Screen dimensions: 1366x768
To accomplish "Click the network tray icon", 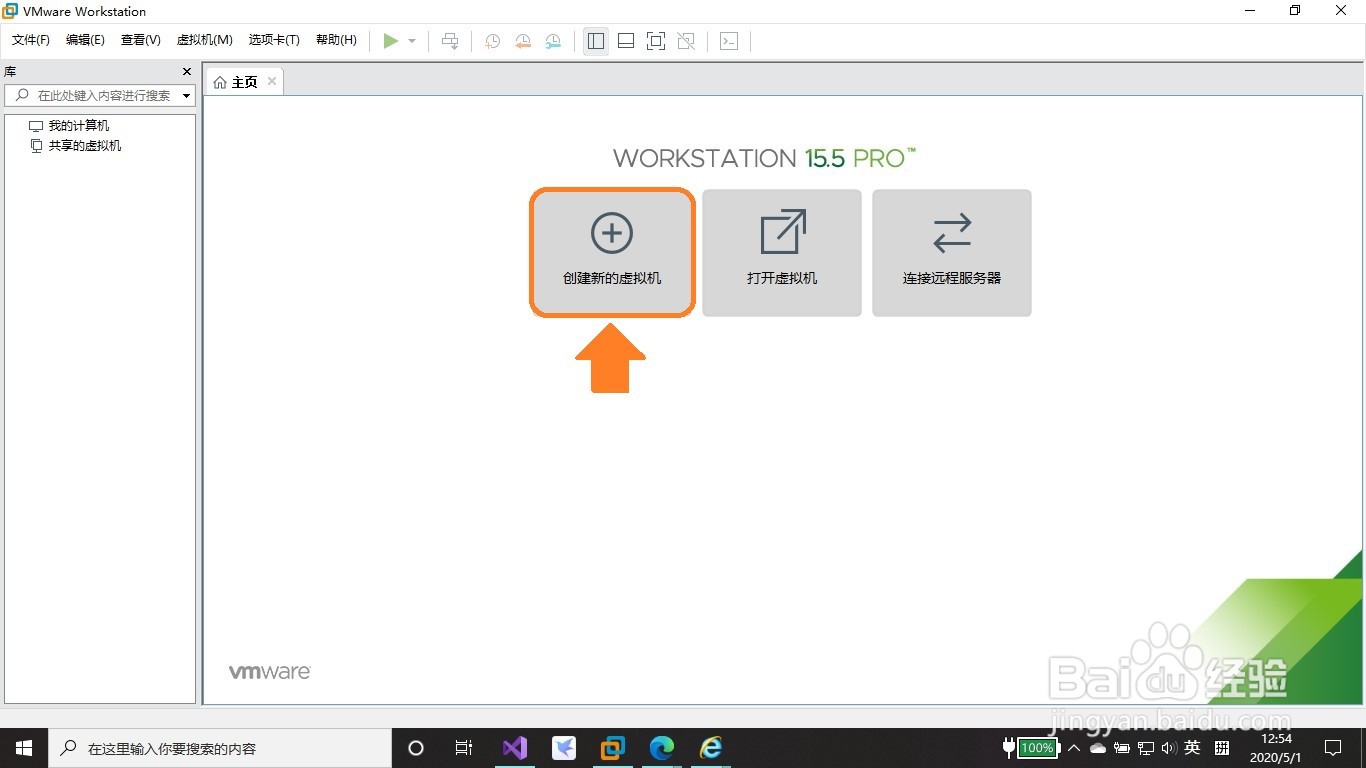I will 1146,748.
